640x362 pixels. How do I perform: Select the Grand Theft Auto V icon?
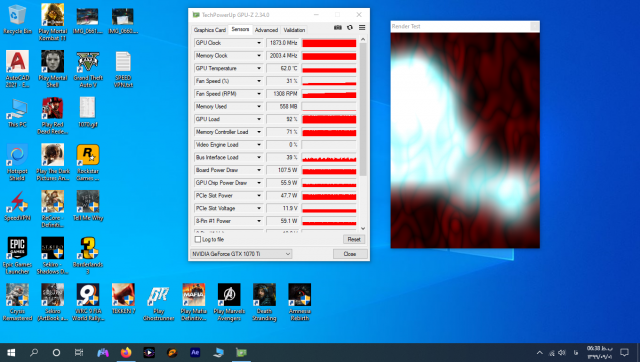point(88,69)
